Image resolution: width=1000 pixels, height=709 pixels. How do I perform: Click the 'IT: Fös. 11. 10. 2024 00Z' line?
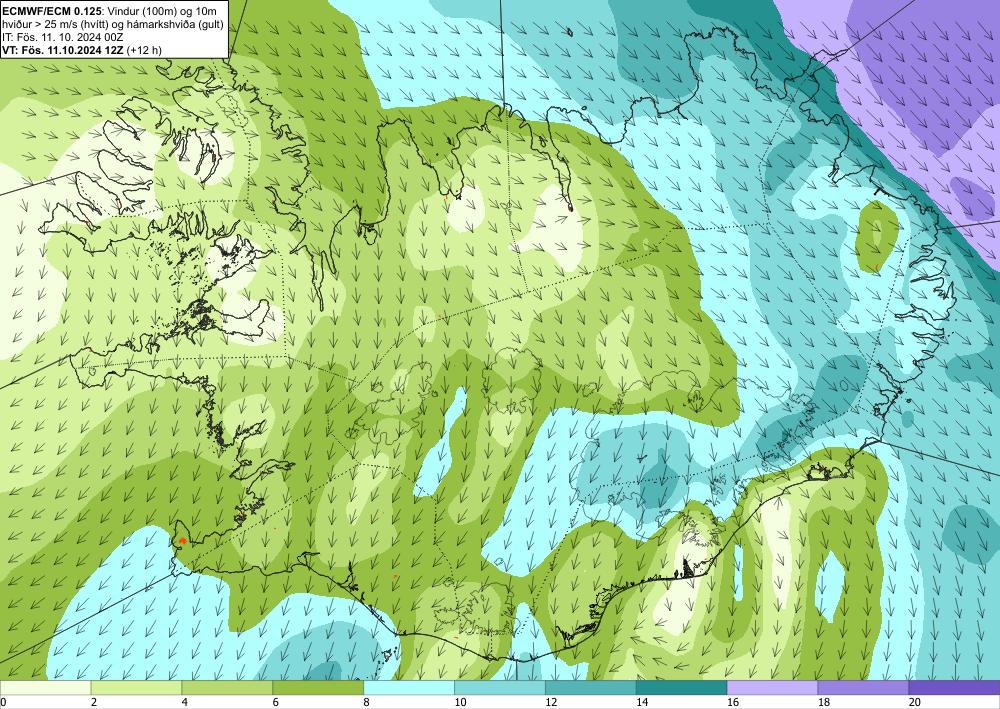[x=60, y=37]
